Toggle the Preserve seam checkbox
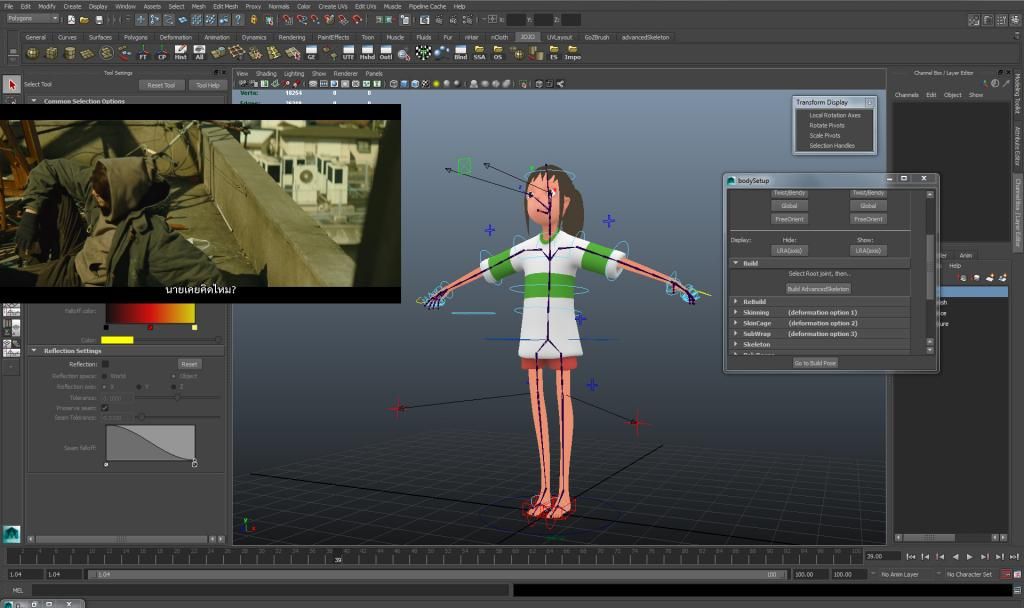The height and width of the screenshot is (608, 1024). coord(105,408)
